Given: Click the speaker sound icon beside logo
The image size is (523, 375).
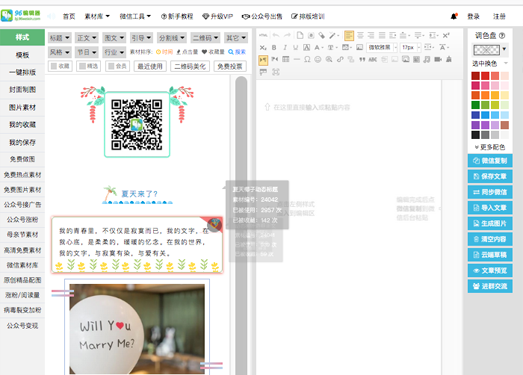Looking at the screenshot, I should [x=51, y=16].
